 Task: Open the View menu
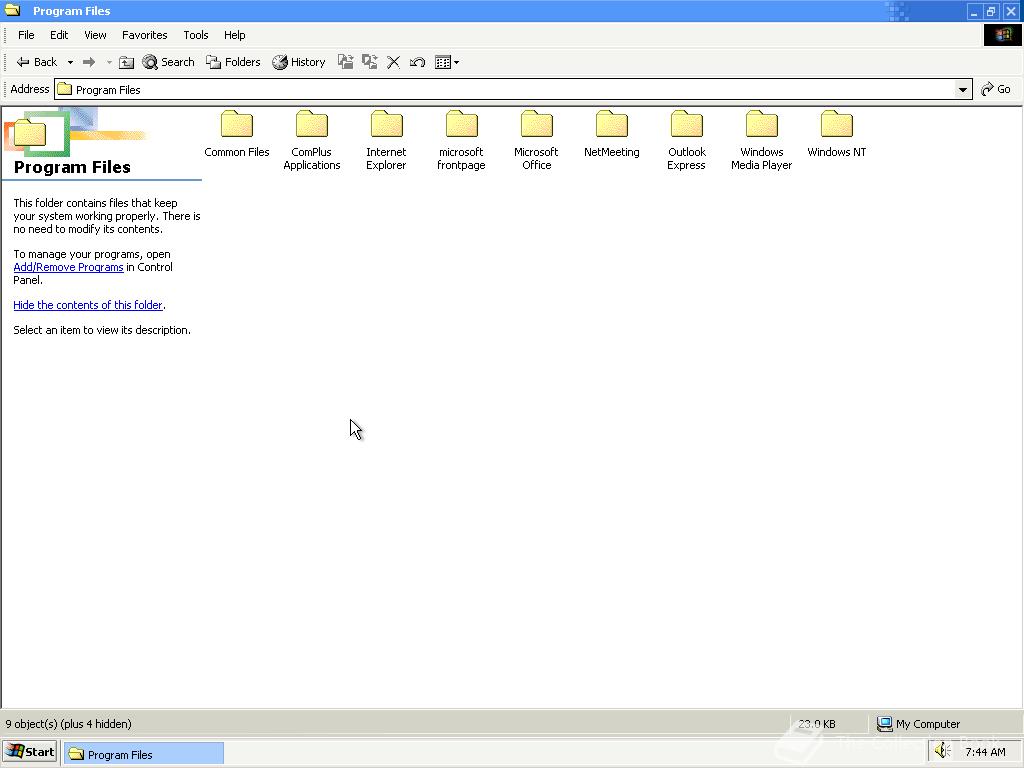(95, 35)
